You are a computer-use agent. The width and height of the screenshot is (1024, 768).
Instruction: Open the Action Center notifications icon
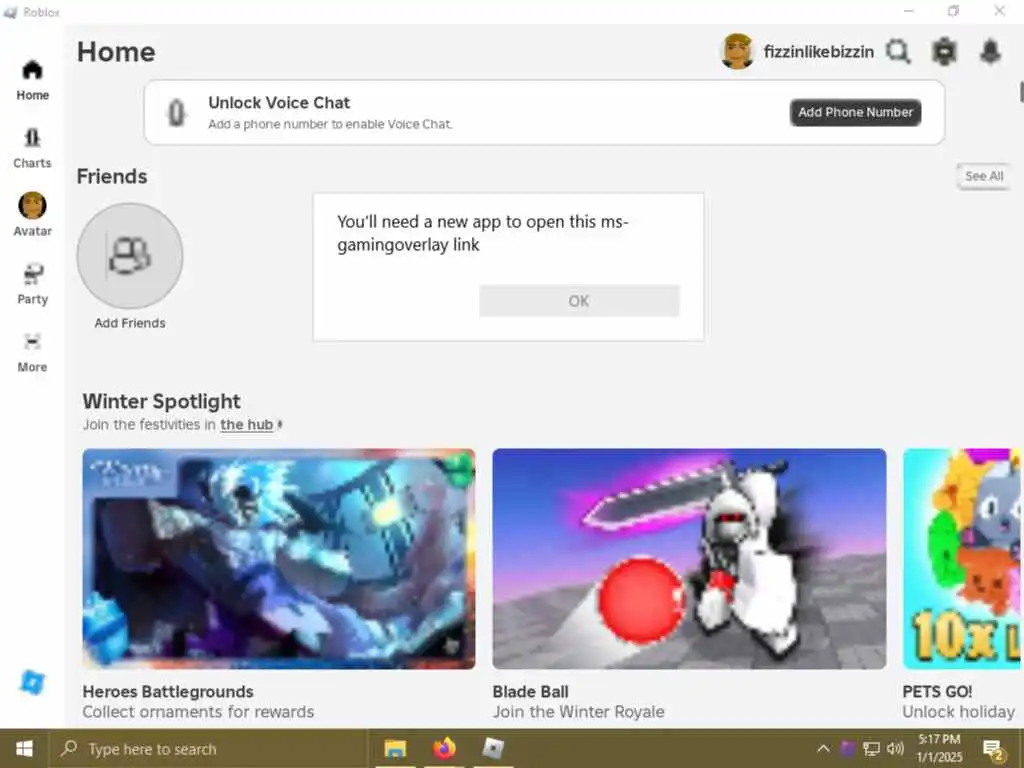993,750
